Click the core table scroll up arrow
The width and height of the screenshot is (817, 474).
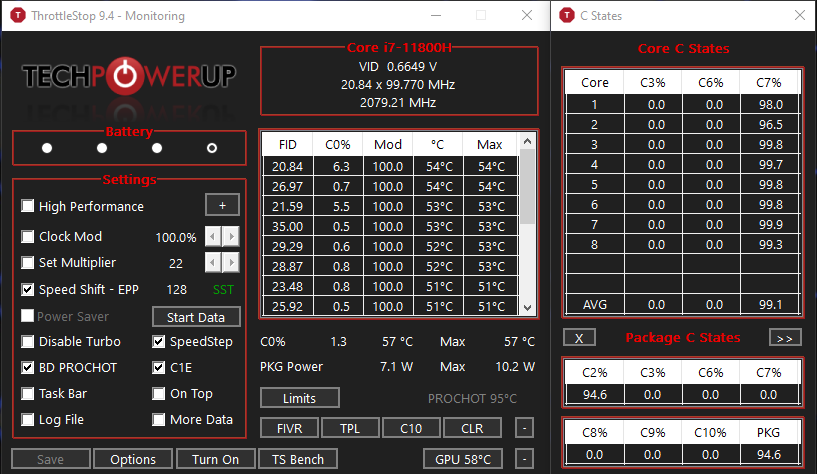(527, 141)
